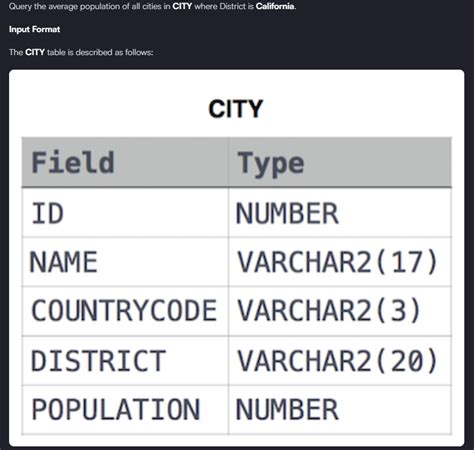The height and width of the screenshot is (450, 474).
Task: Select the NAME field cell
Action: point(125,262)
